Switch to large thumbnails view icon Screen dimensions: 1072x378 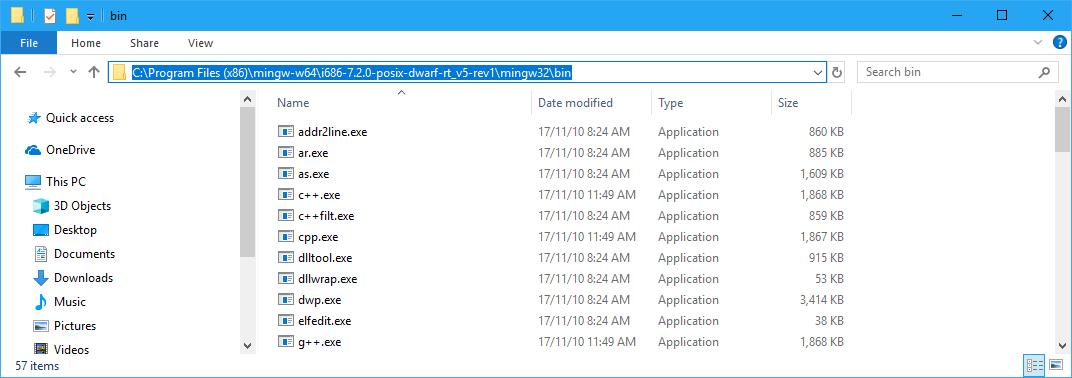point(1056,365)
